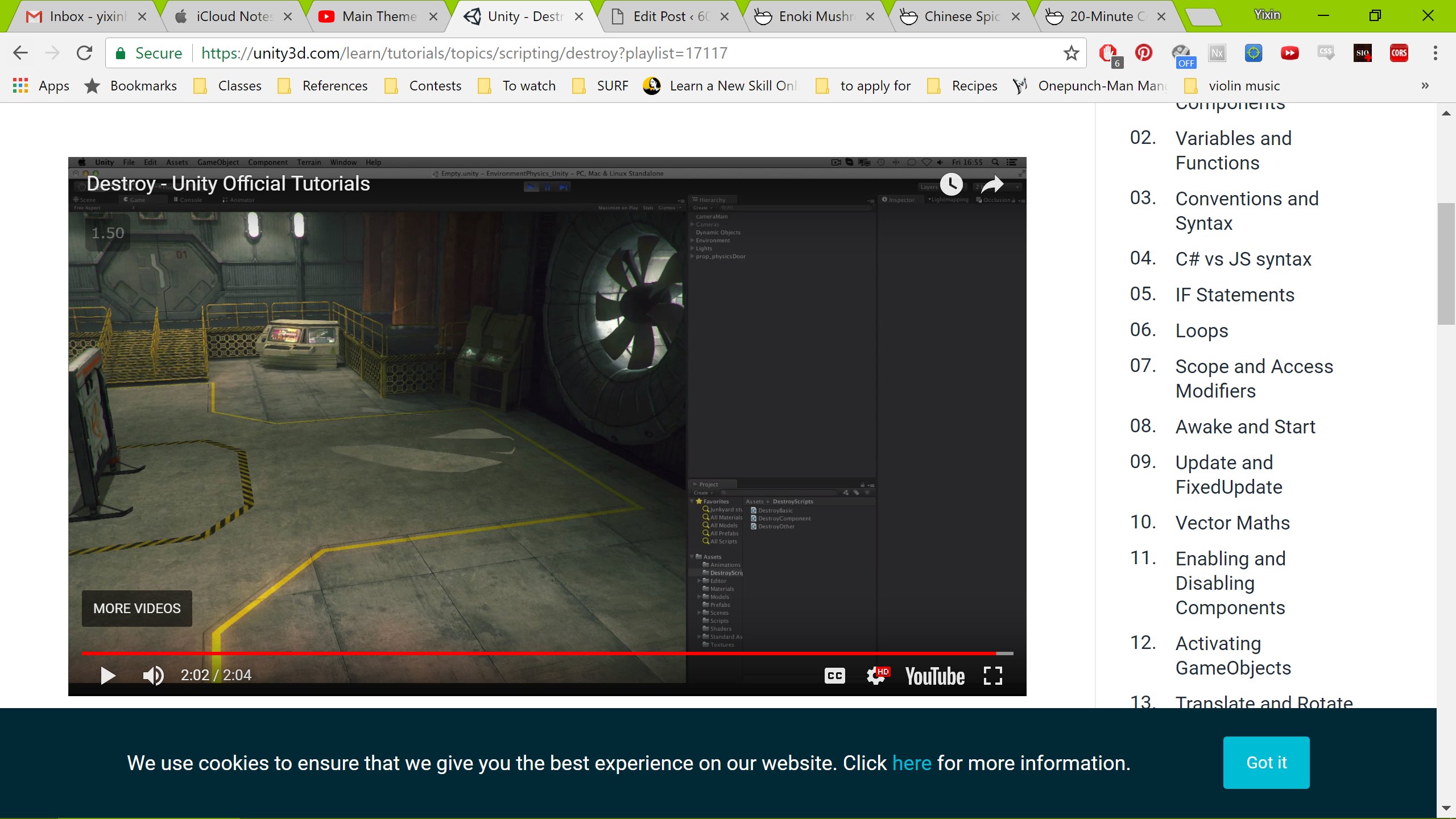The width and height of the screenshot is (1456, 819).
Task: Open video quality settings gear
Action: coord(876,675)
